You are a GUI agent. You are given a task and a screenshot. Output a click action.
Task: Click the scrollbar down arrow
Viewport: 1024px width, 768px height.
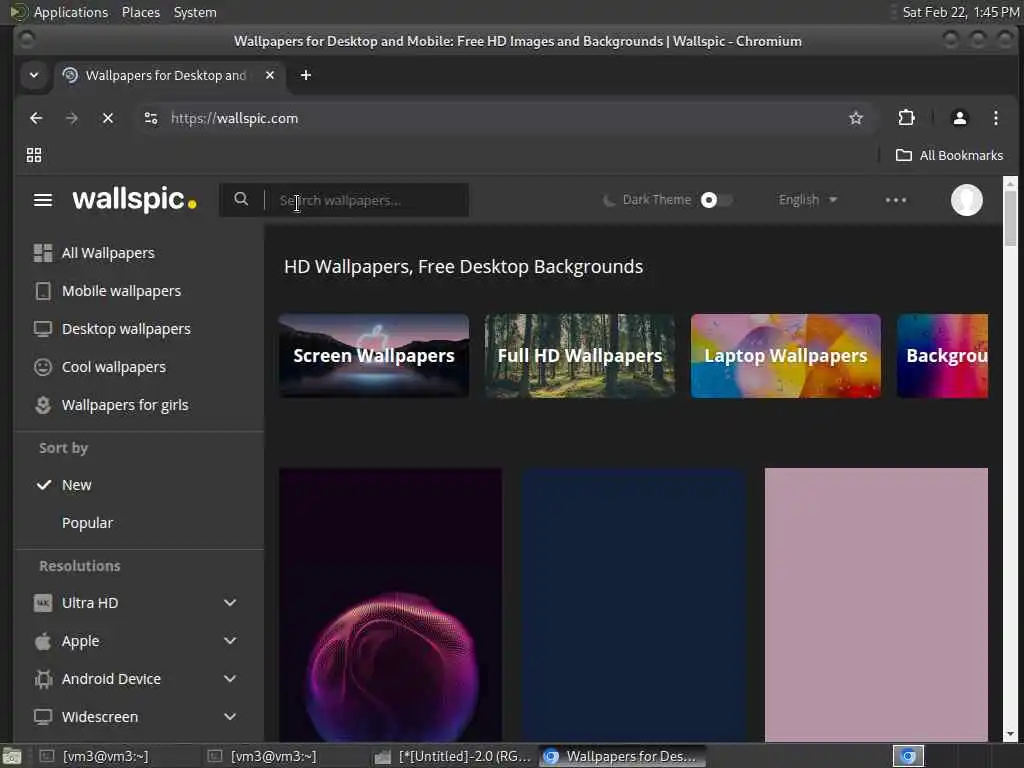click(1010, 734)
